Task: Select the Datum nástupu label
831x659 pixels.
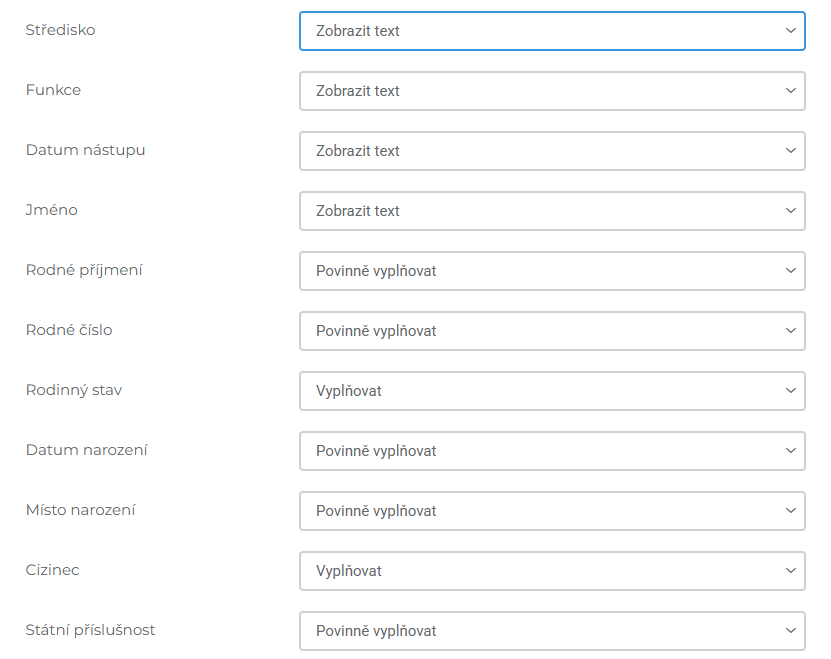Action: click(85, 150)
